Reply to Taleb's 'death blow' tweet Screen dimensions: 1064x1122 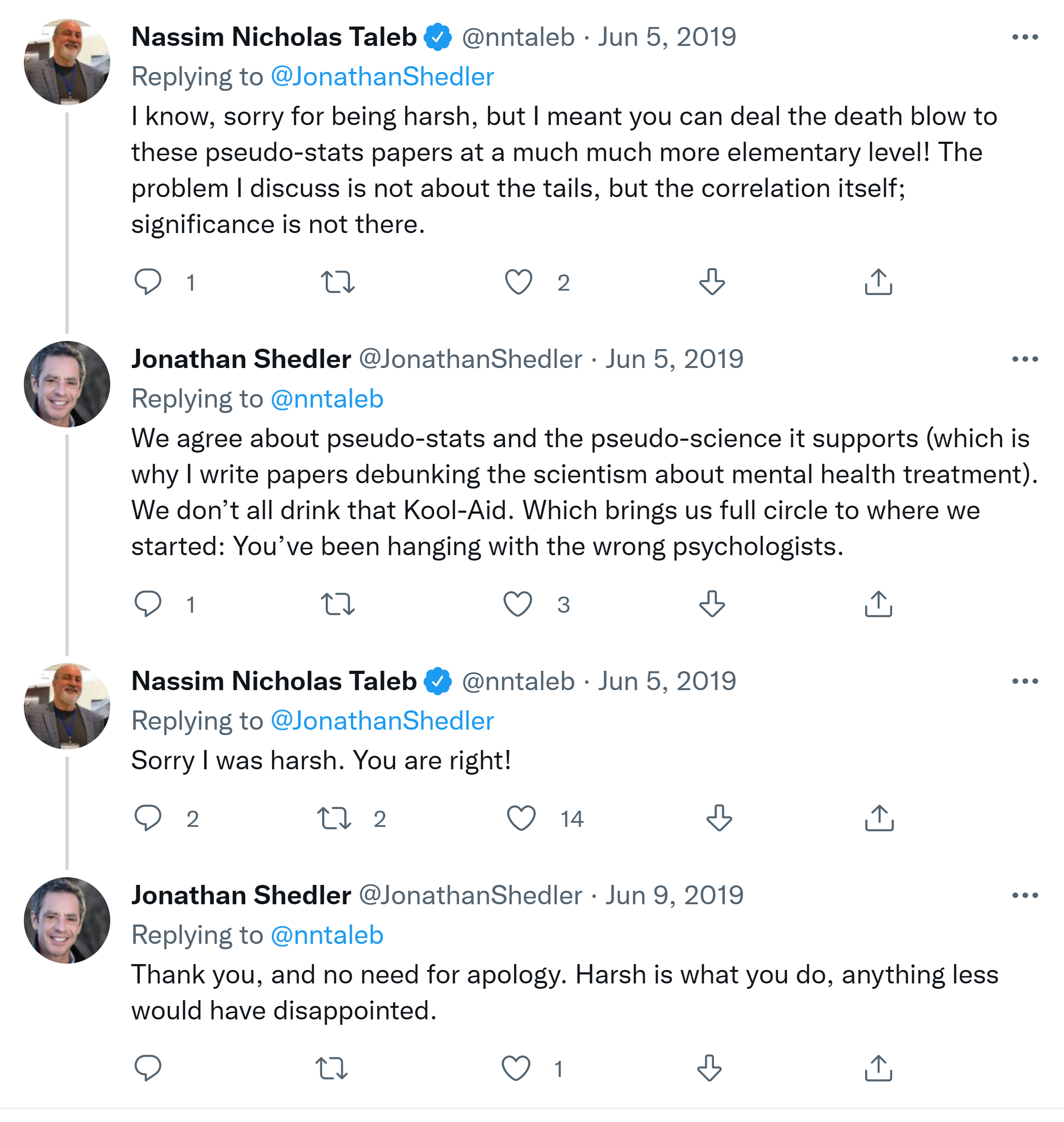[148, 282]
